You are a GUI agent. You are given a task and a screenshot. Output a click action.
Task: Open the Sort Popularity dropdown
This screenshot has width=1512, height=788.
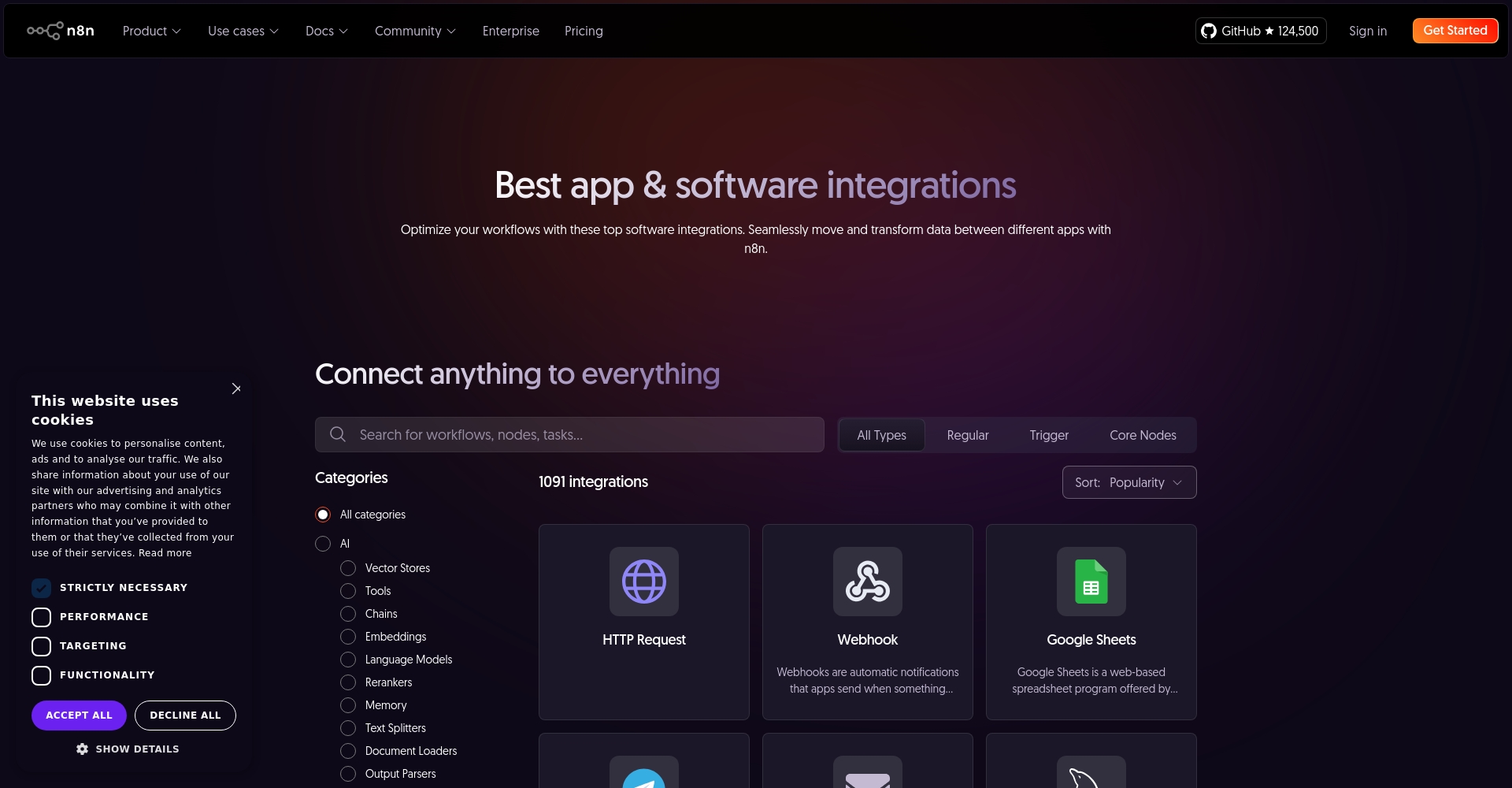[x=1129, y=482]
